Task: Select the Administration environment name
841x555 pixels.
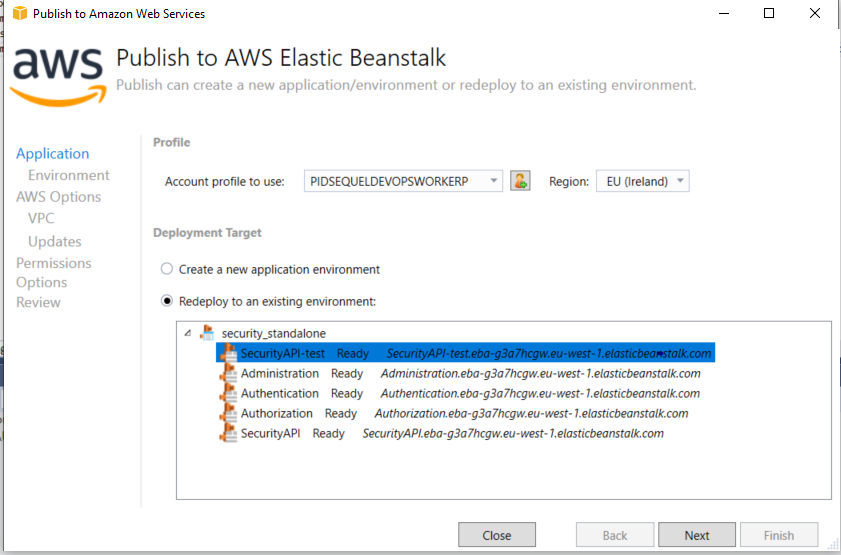Action: [279, 373]
